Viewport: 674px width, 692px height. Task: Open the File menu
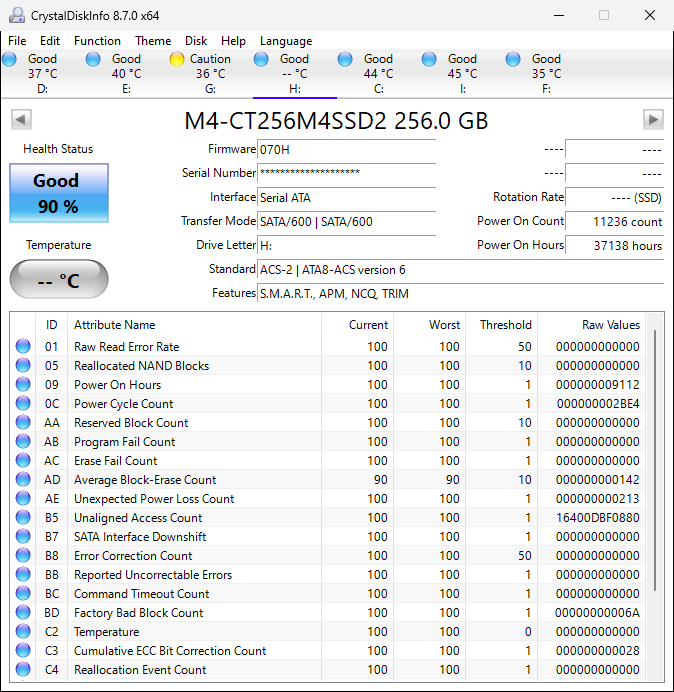click(x=17, y=41)
